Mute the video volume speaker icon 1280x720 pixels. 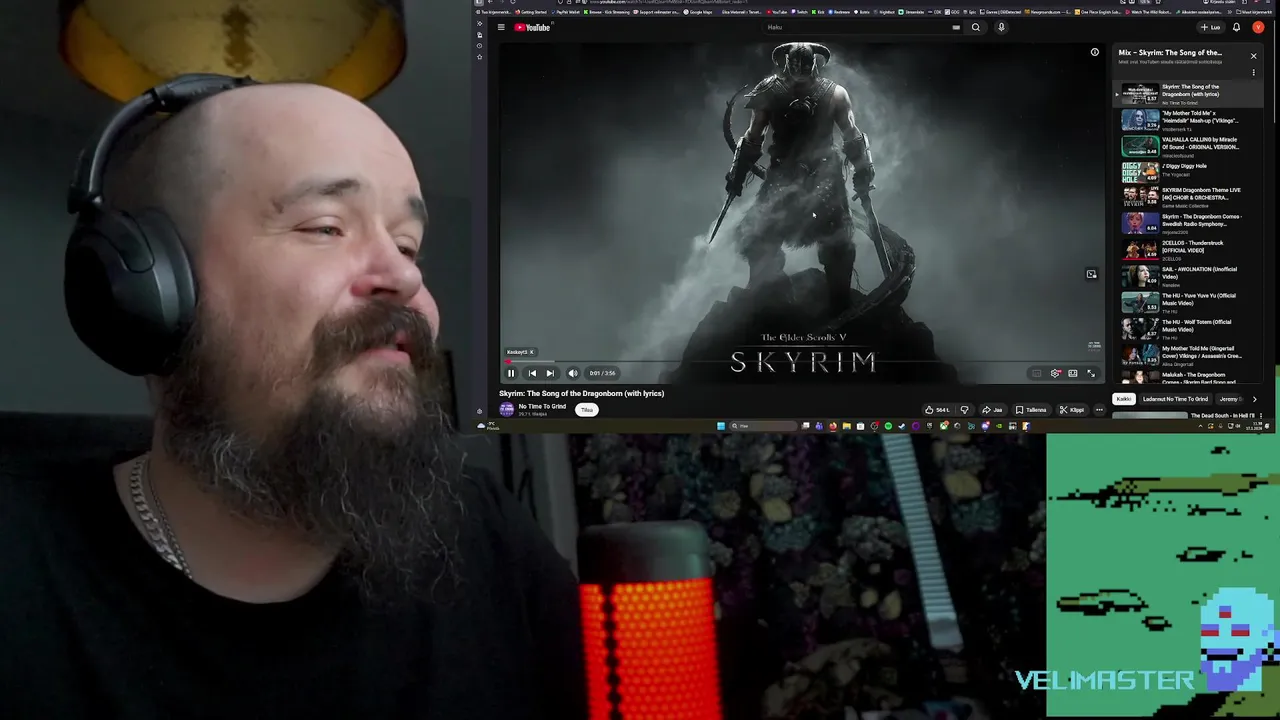coord(573,373)
